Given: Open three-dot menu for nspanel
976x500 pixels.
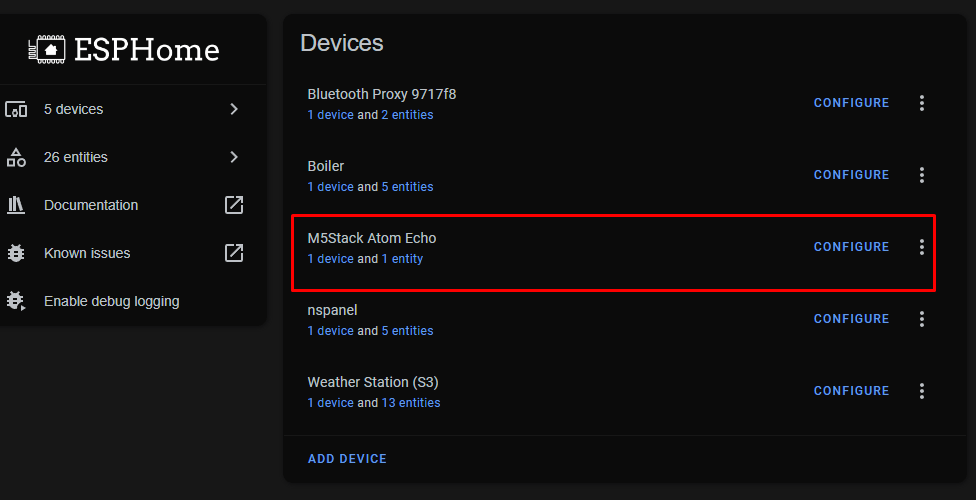Looking at the screenshot, I should click(x=922, y=319).
